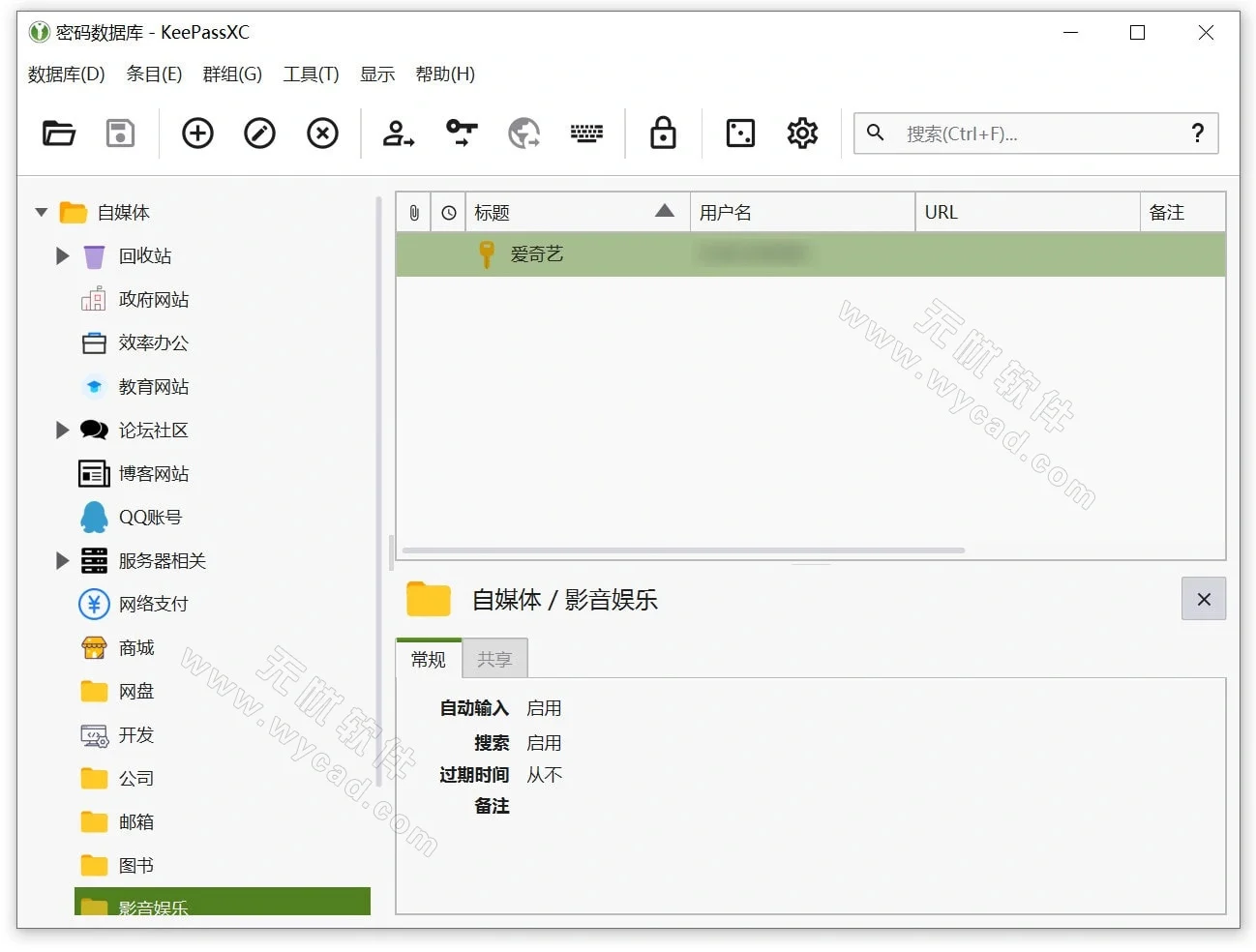Open the password generator
The image size is (1256, 952).
[x=739, y=134]
